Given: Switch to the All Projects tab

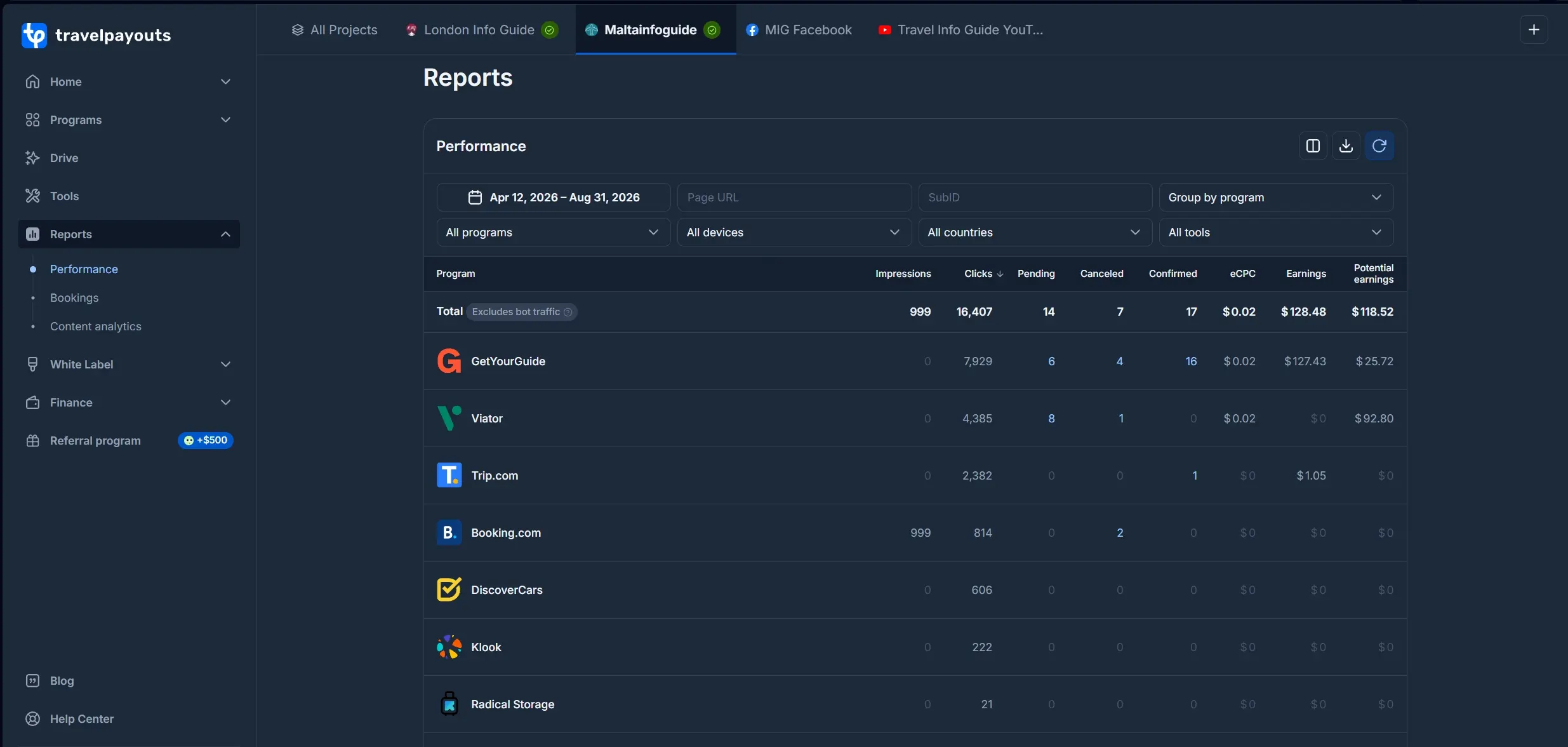Looking at the screenshot, I should [x=334, y=30].
